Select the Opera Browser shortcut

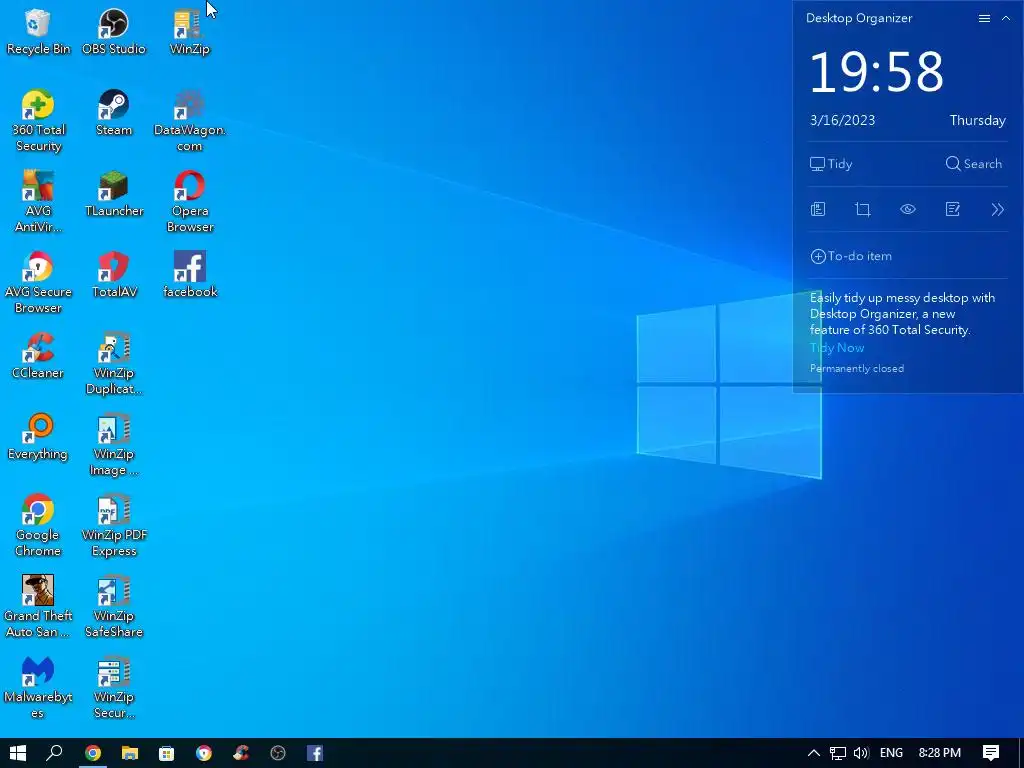click(x=189, y=202)
